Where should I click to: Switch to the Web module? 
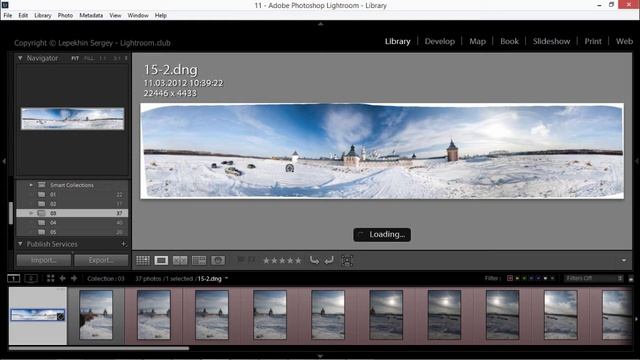624,41
